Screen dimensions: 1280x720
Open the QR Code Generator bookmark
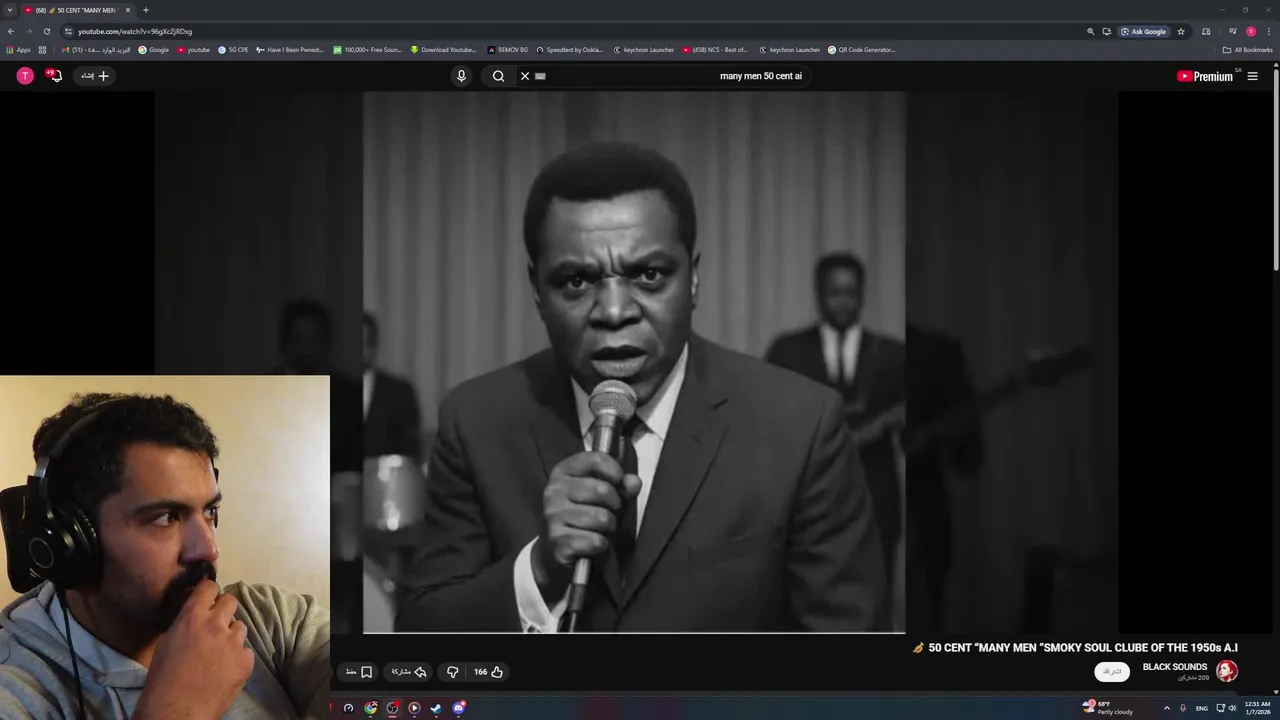coord(862,49)
